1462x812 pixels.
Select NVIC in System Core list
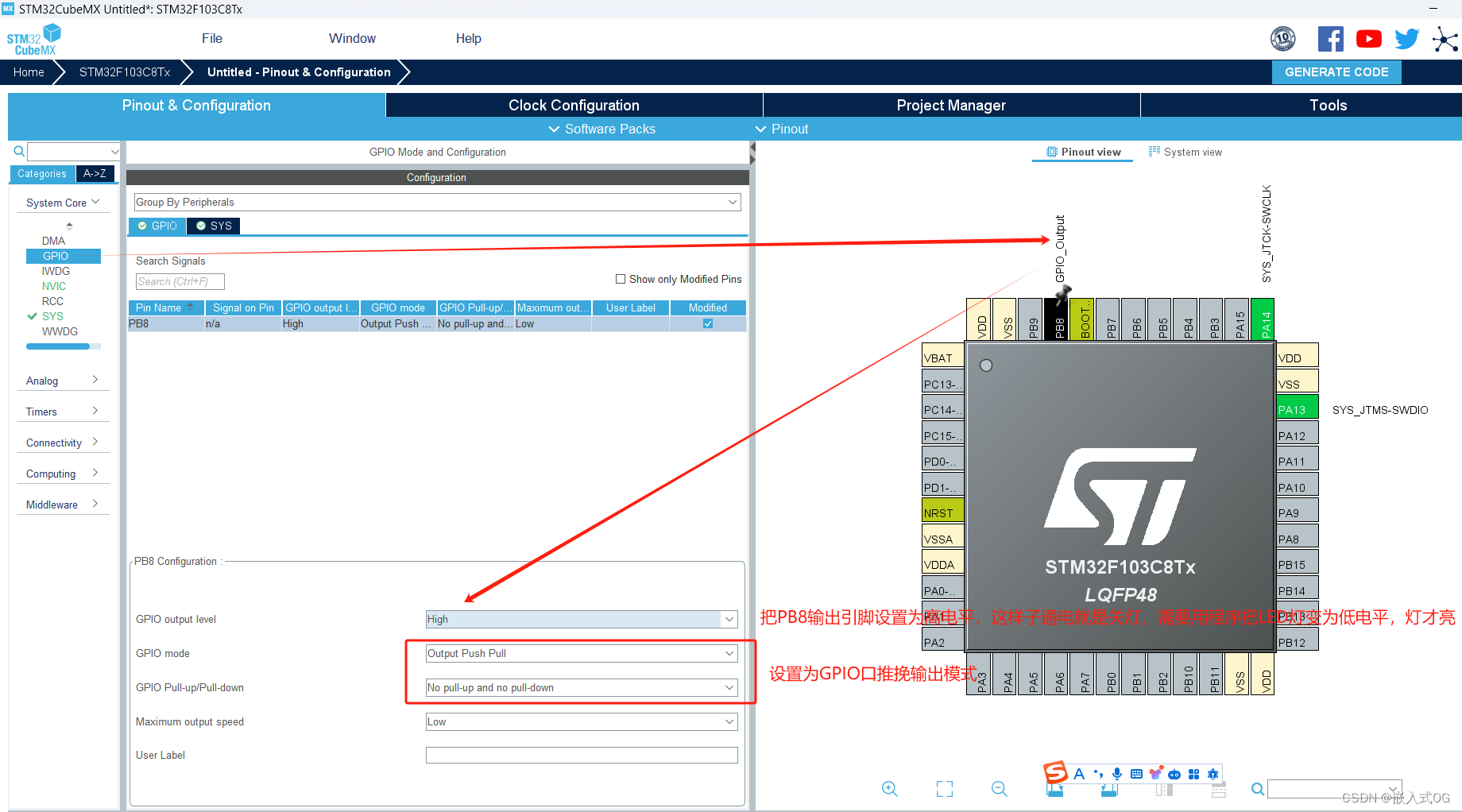click(x=54, y=286)
